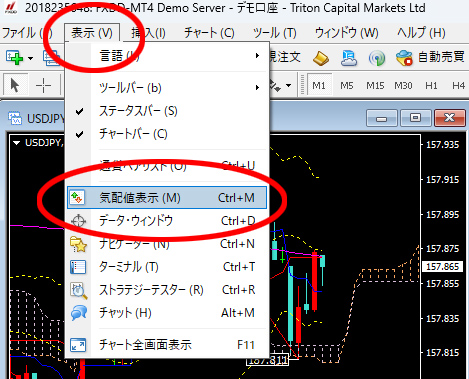This screenshot has height=379, width=469.
Task: Click the ナビゲーター folder-star icon
Action: [78, 244]
